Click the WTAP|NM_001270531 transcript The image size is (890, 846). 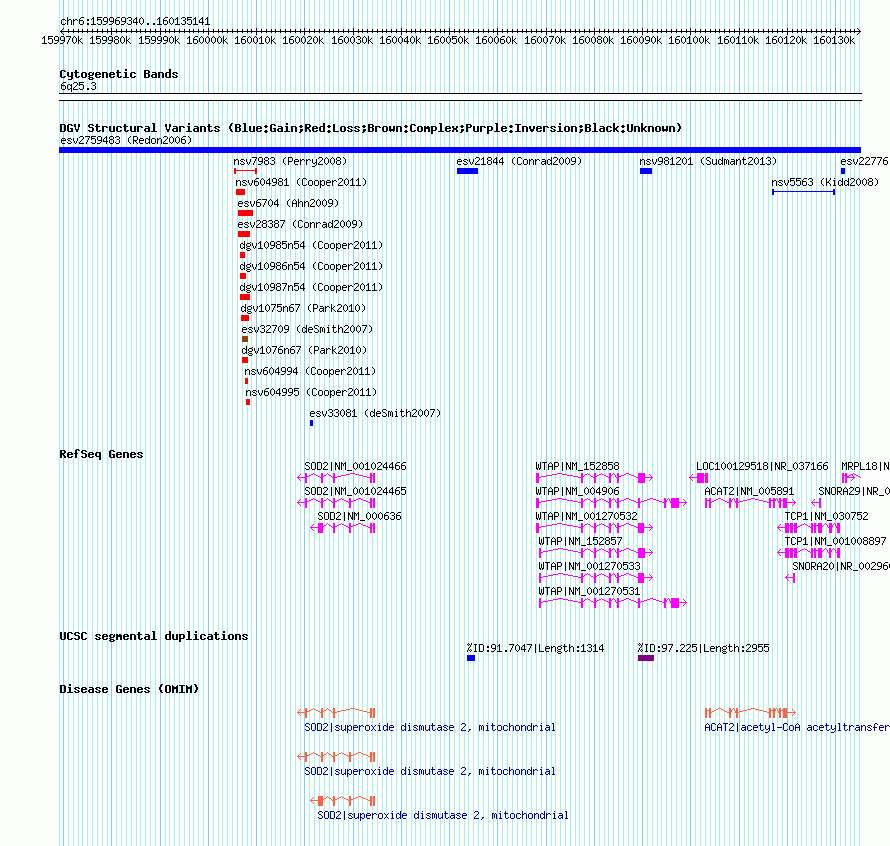coord(613,602)
